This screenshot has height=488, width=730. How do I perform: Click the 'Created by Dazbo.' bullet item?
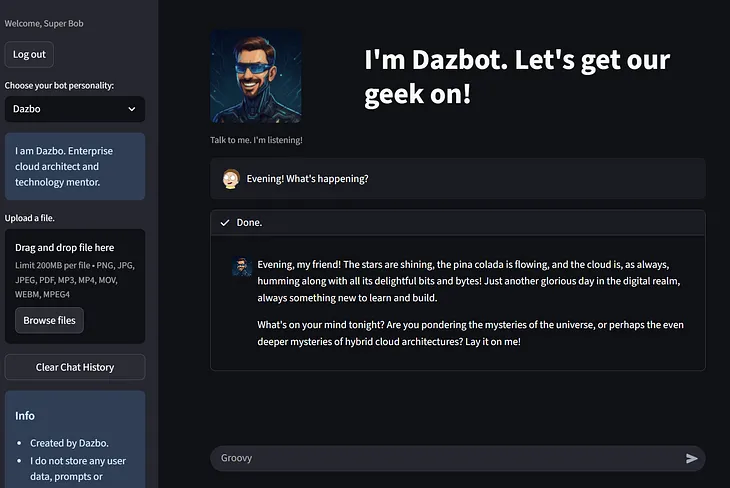pos(69,443)
